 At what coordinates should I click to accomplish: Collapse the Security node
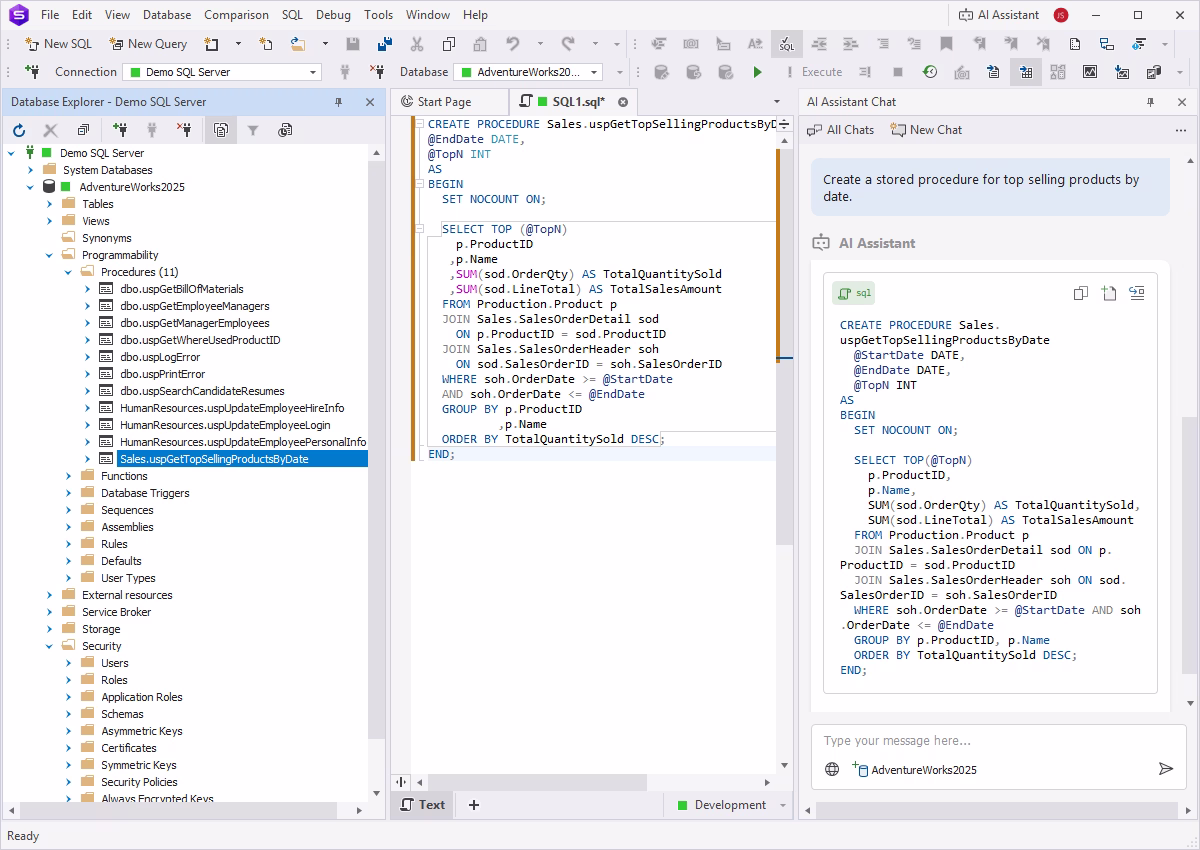(49, 646)
